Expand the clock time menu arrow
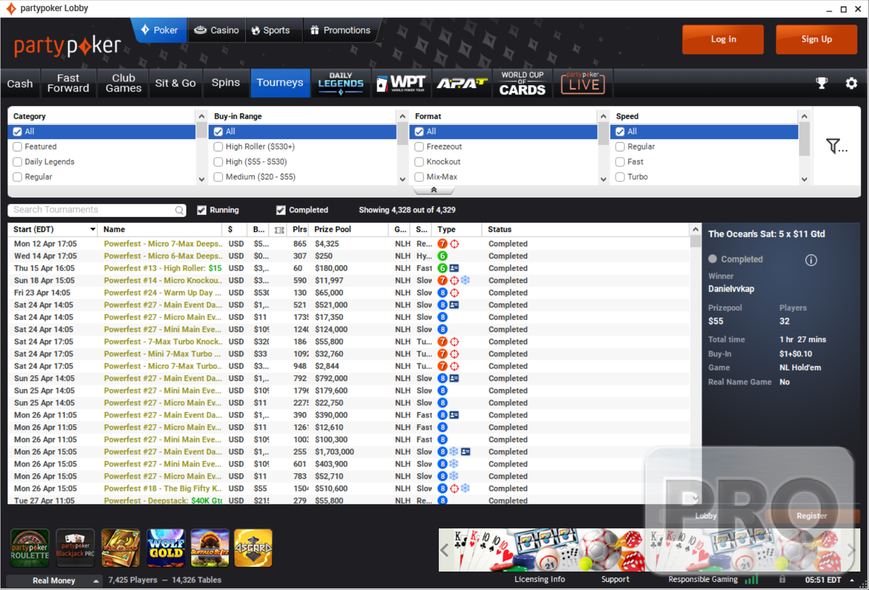Screen dimensions: 869x590 point(852,580)
